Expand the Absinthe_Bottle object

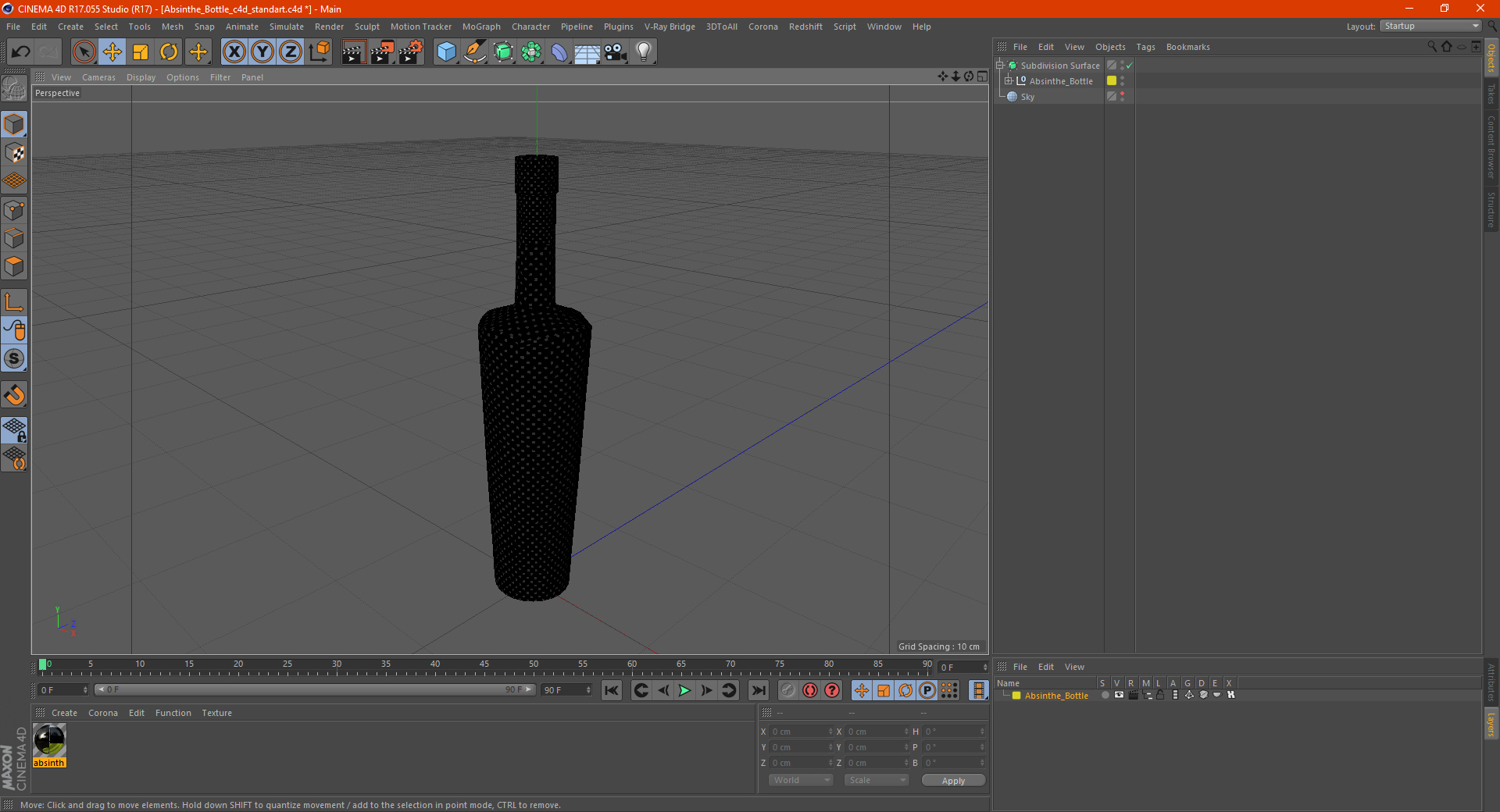coord(1008,80)
